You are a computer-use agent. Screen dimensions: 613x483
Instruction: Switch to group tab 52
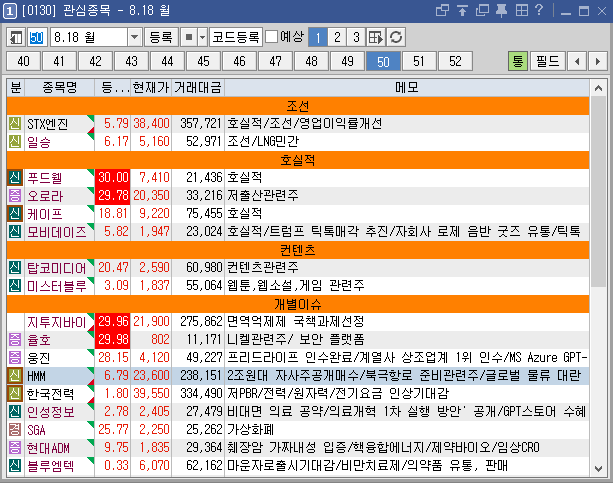pos(455,61)
